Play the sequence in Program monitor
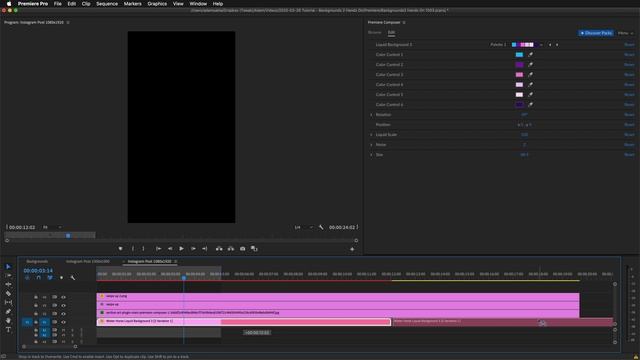 tap(181, 249)
